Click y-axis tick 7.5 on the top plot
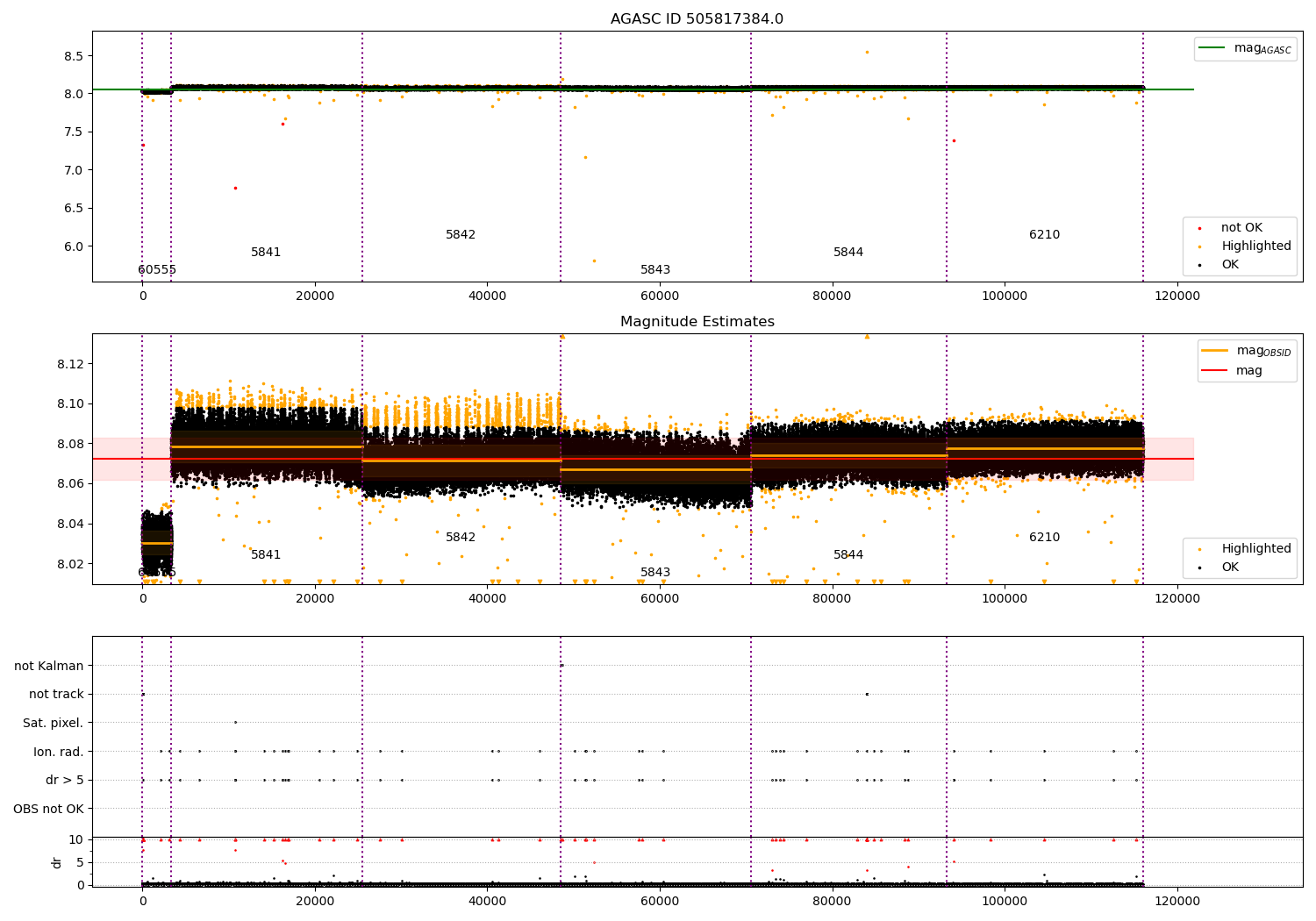Image resolution: width=1316 pixels, height=921 pixels. pos(74,132)
